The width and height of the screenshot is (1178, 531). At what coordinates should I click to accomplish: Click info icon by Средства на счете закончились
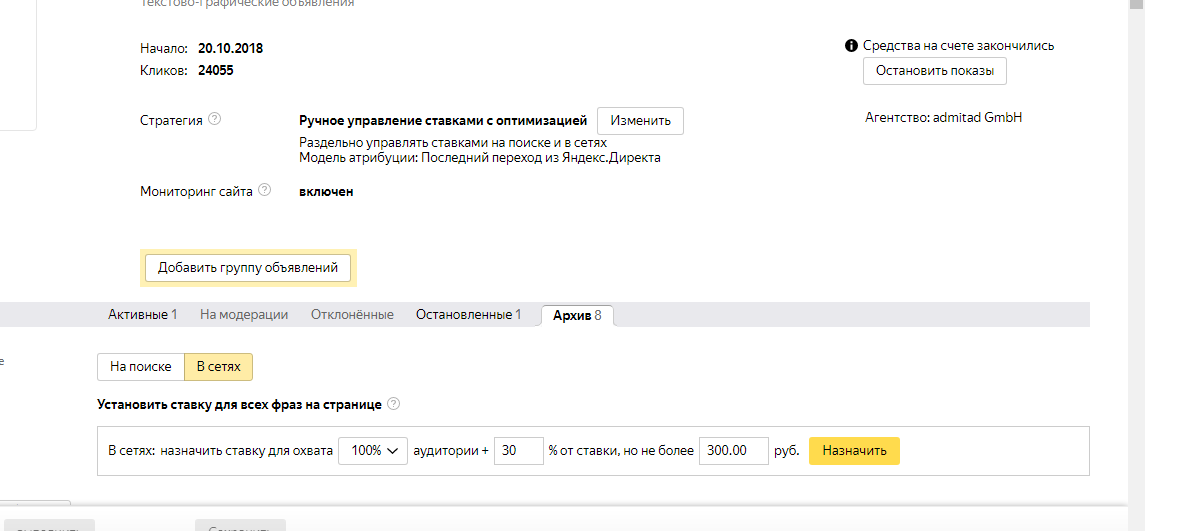(x=851, y=46)
